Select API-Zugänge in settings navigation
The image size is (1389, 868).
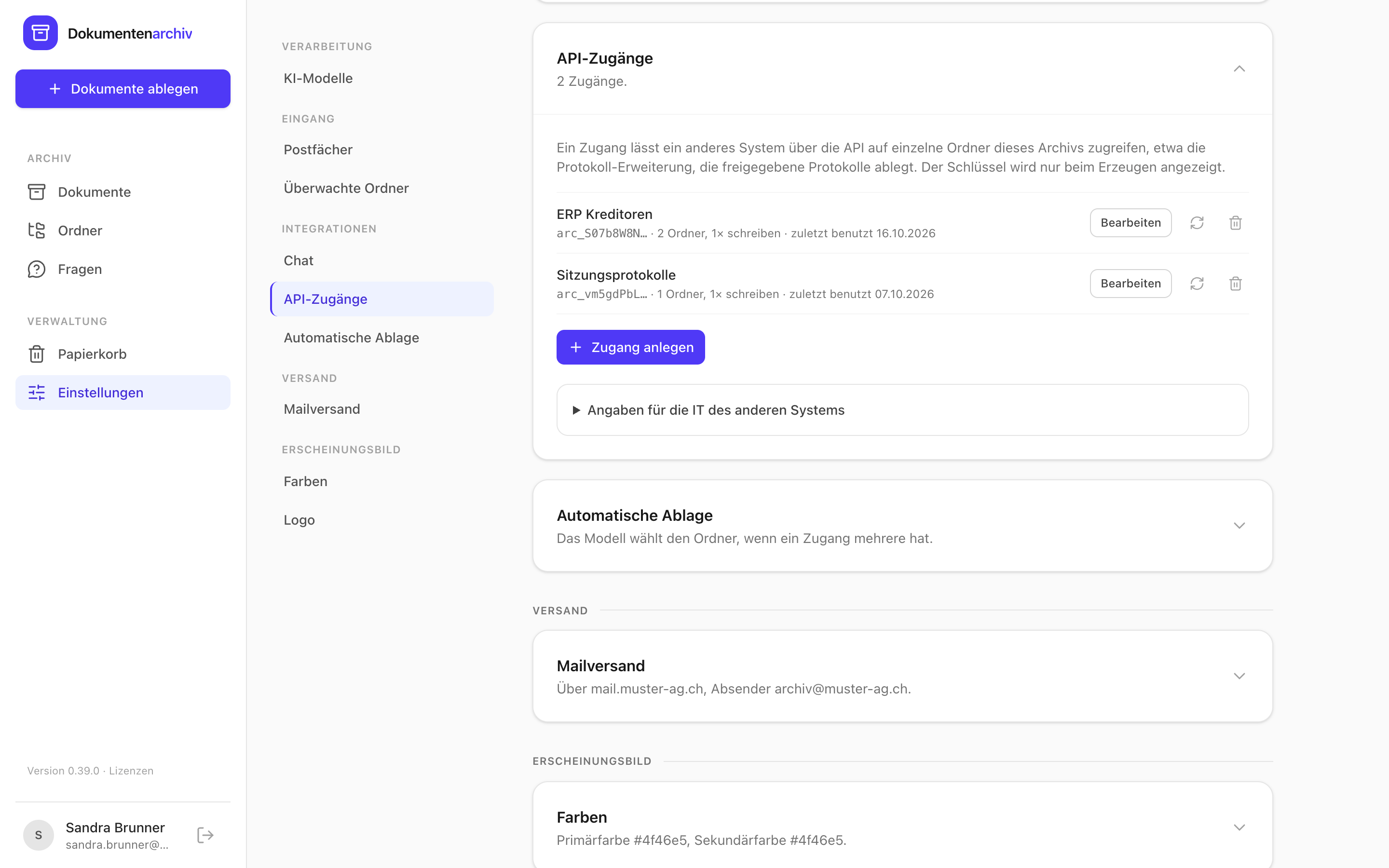click(381, 299)
